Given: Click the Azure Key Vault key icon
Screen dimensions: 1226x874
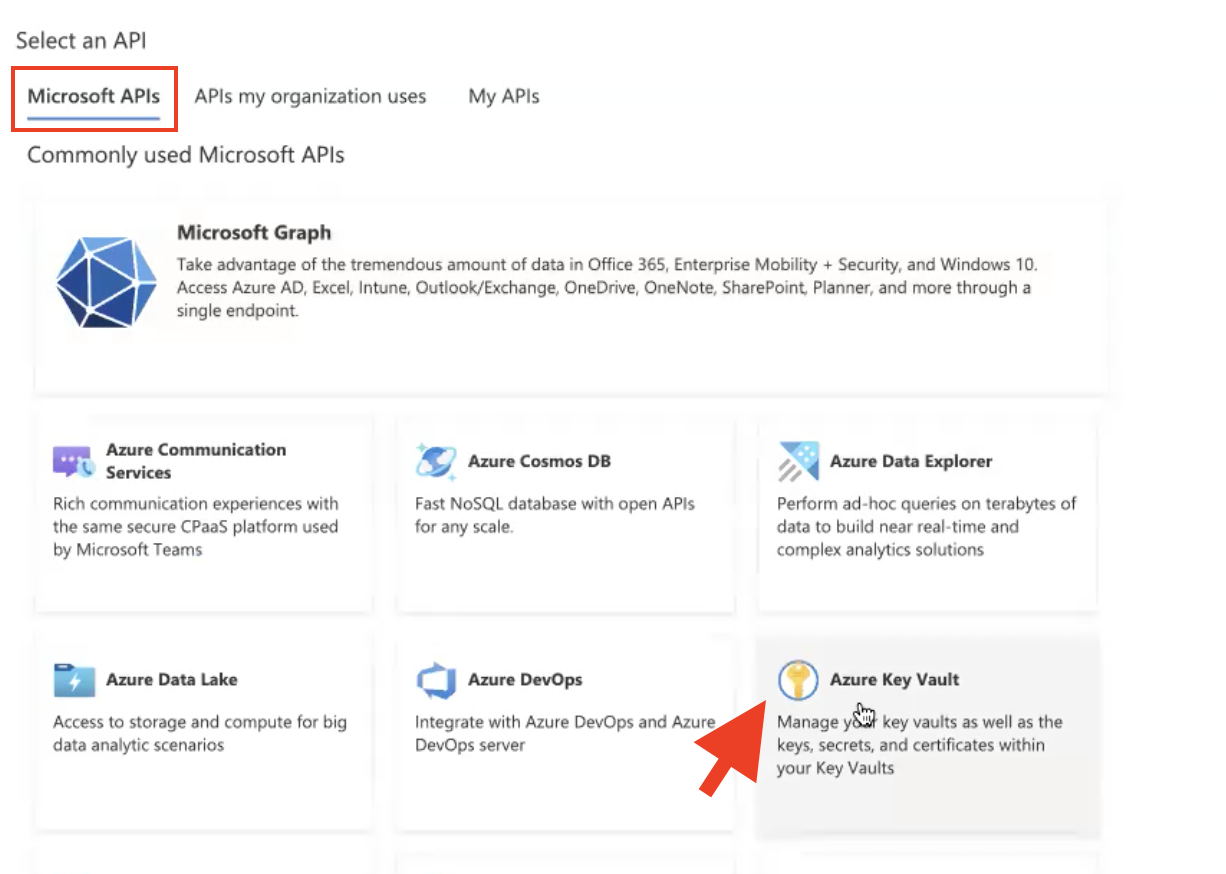Looking at the screenshot, I should pyautogui.click(x=798, y=680).
